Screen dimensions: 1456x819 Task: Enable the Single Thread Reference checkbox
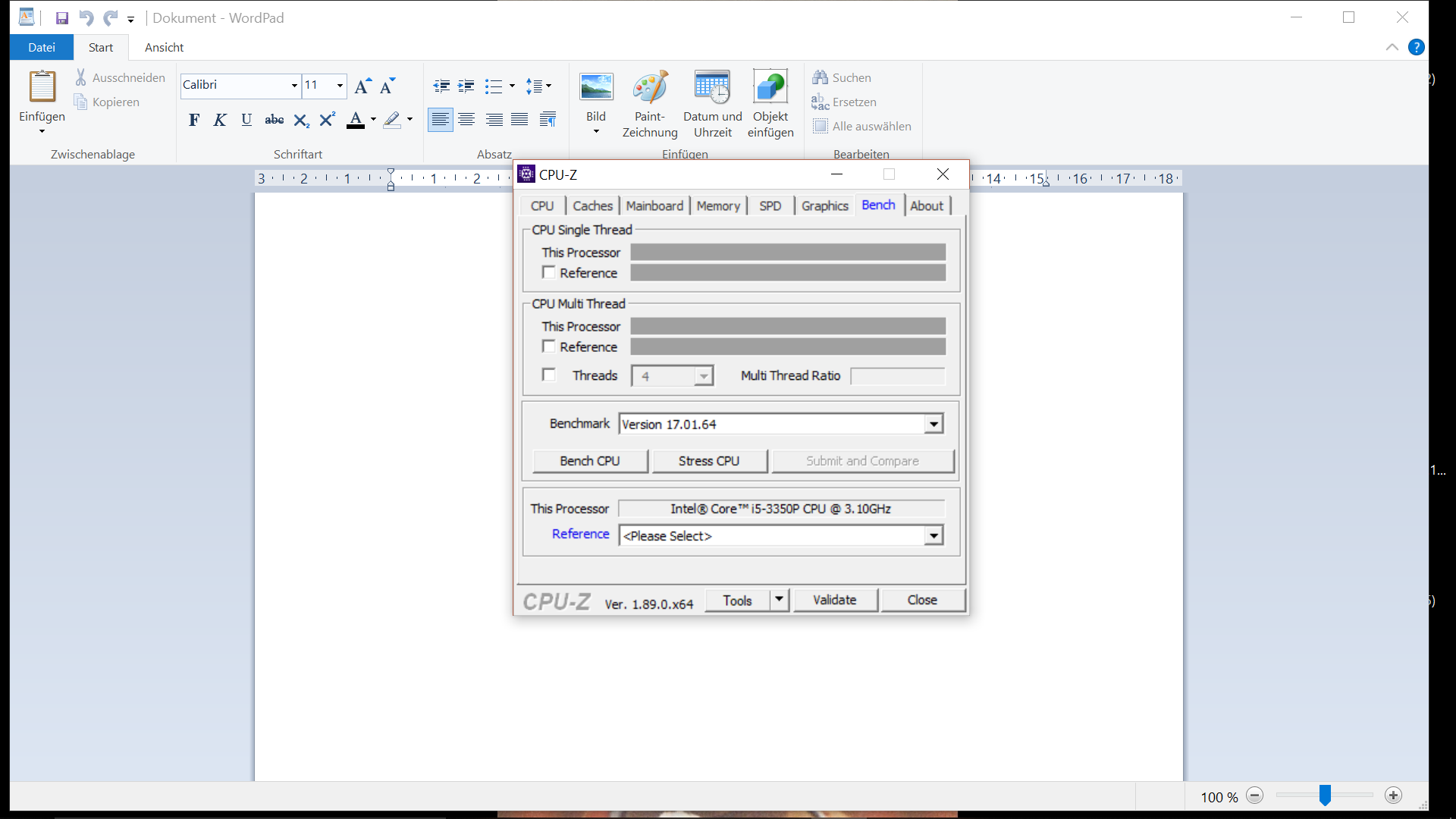(549, 272)
